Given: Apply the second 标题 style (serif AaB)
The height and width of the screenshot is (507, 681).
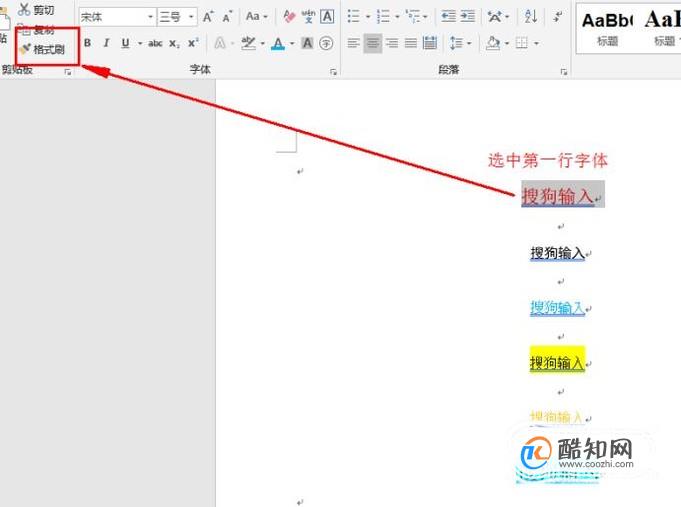Looking at the screenshot, I should coord(661,29).
